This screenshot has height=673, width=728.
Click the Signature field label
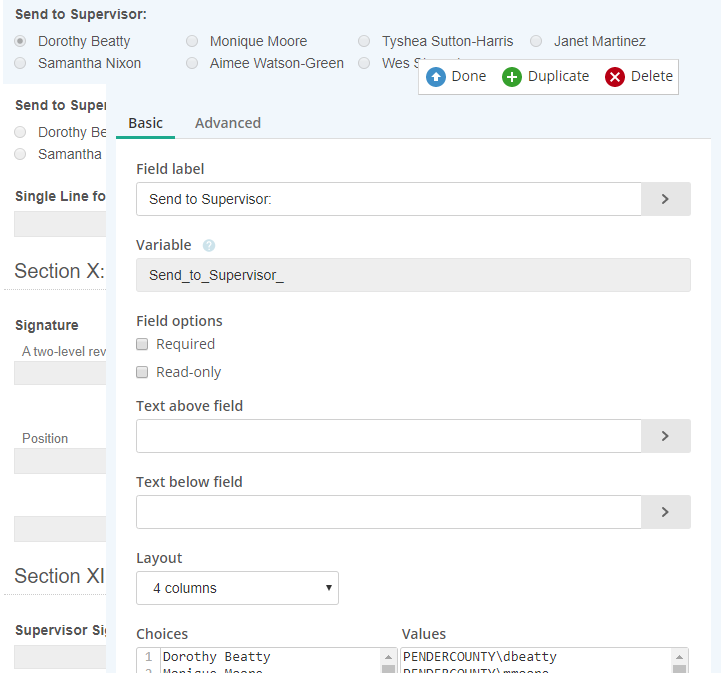(46, 325)
